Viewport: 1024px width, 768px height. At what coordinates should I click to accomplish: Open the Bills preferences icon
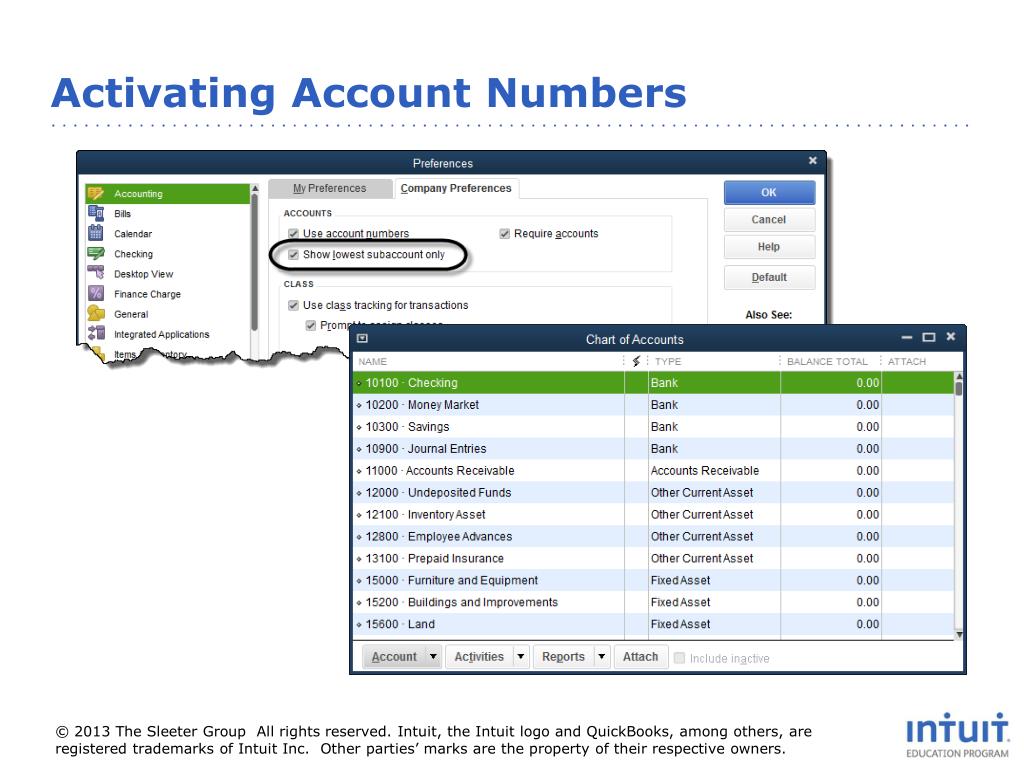click(x=96, y=214)
